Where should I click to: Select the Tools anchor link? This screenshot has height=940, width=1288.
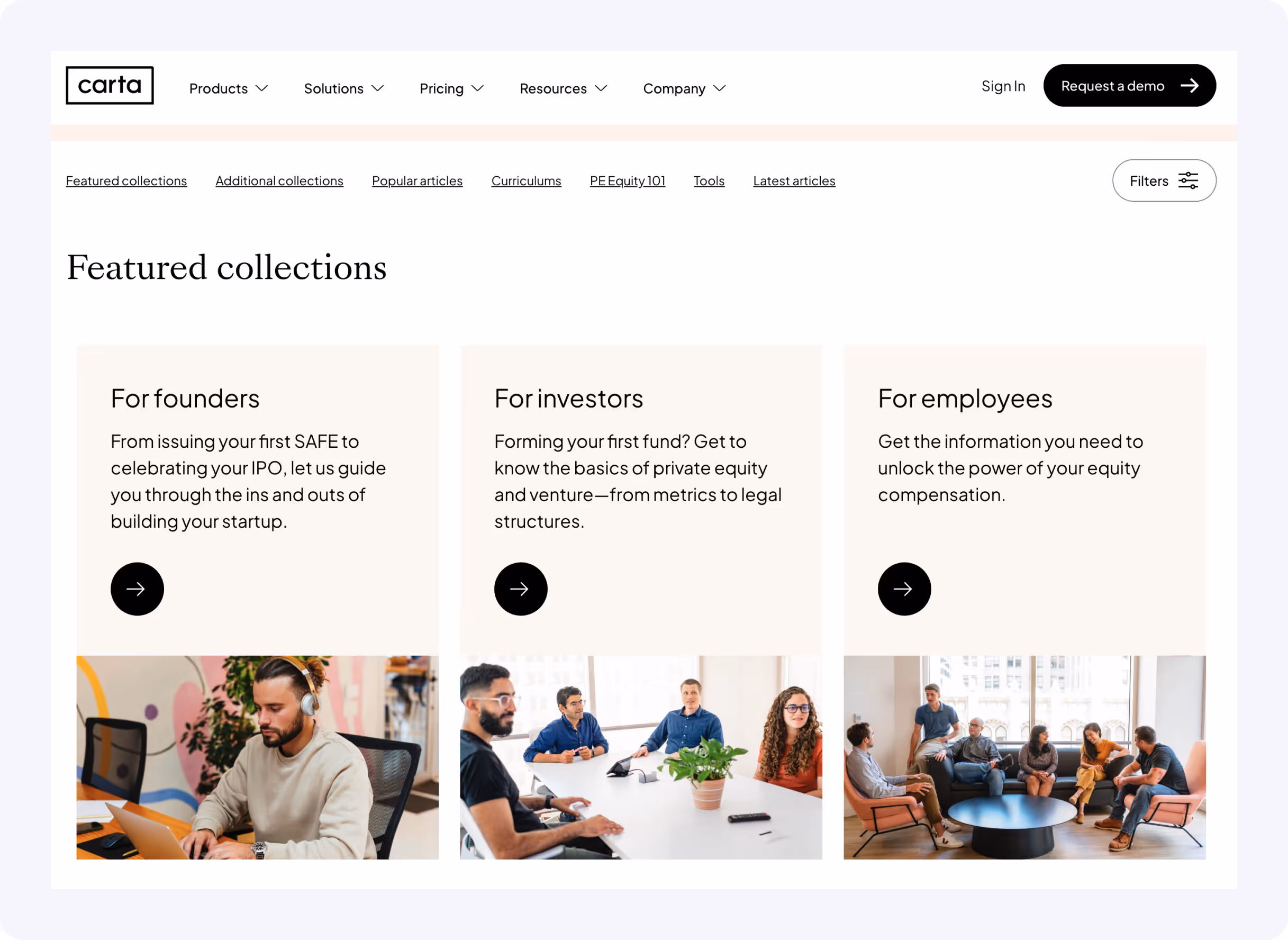pyautogui.click(x=709, y=180)
